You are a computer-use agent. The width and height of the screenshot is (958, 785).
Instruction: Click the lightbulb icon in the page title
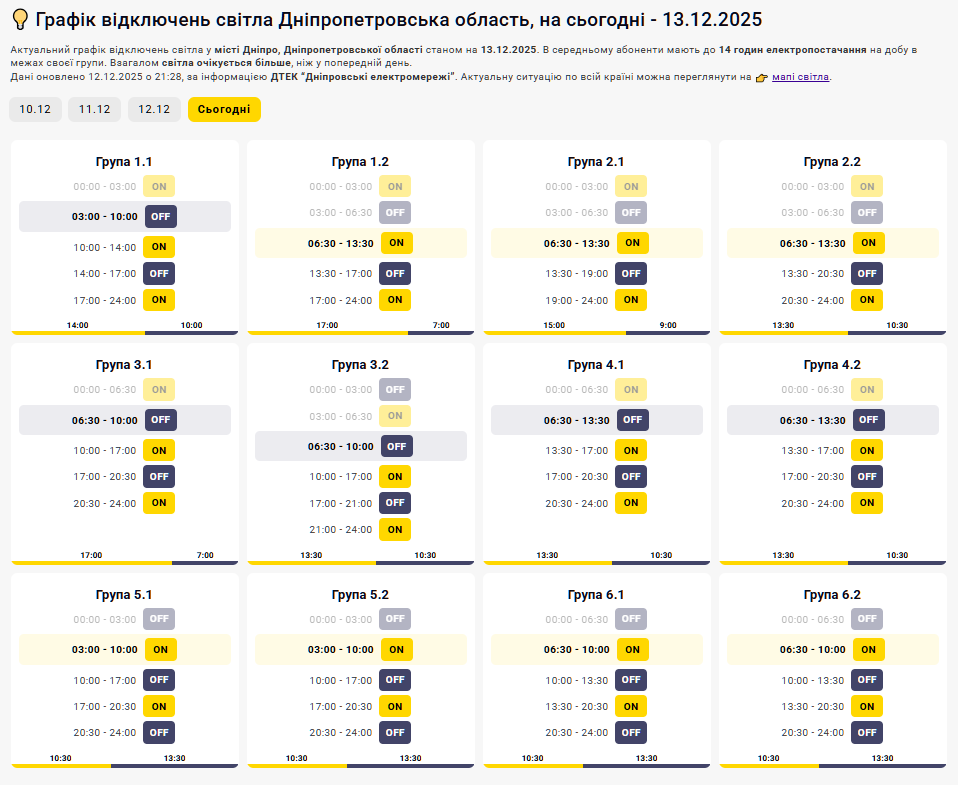click(x=18, y=18)
